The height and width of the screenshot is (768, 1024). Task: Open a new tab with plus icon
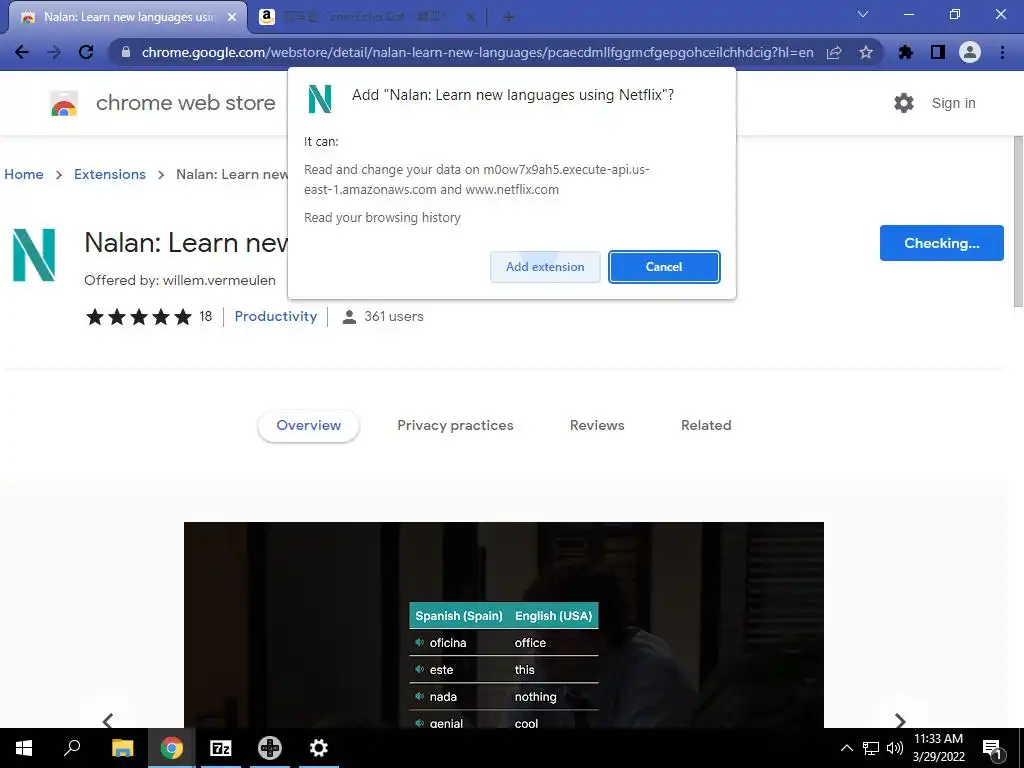click(x=509, y=17)
